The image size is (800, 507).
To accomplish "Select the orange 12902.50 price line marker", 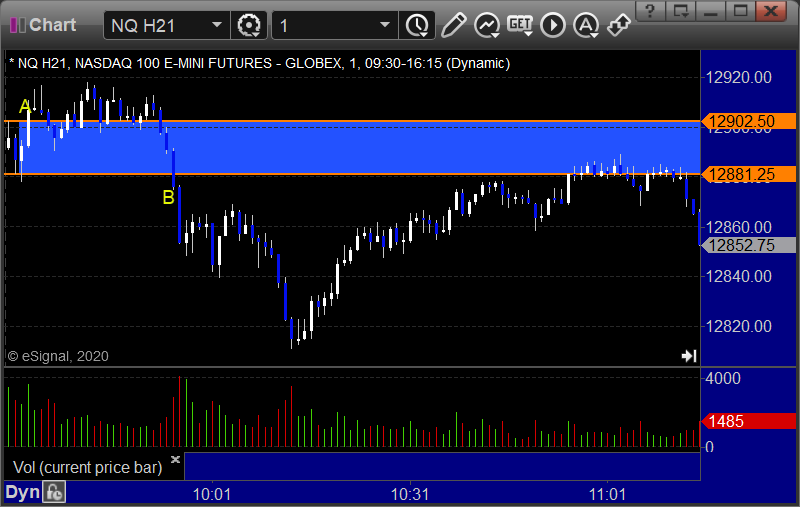I will pos(748,121).
